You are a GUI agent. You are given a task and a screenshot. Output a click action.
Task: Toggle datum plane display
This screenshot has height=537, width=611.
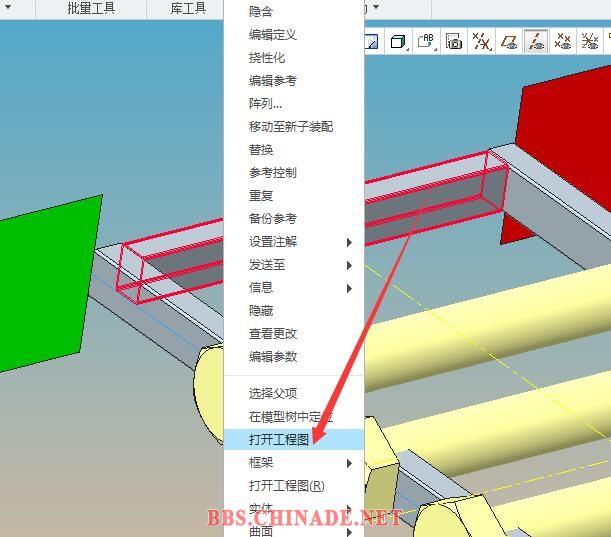(x=509, y=41)
